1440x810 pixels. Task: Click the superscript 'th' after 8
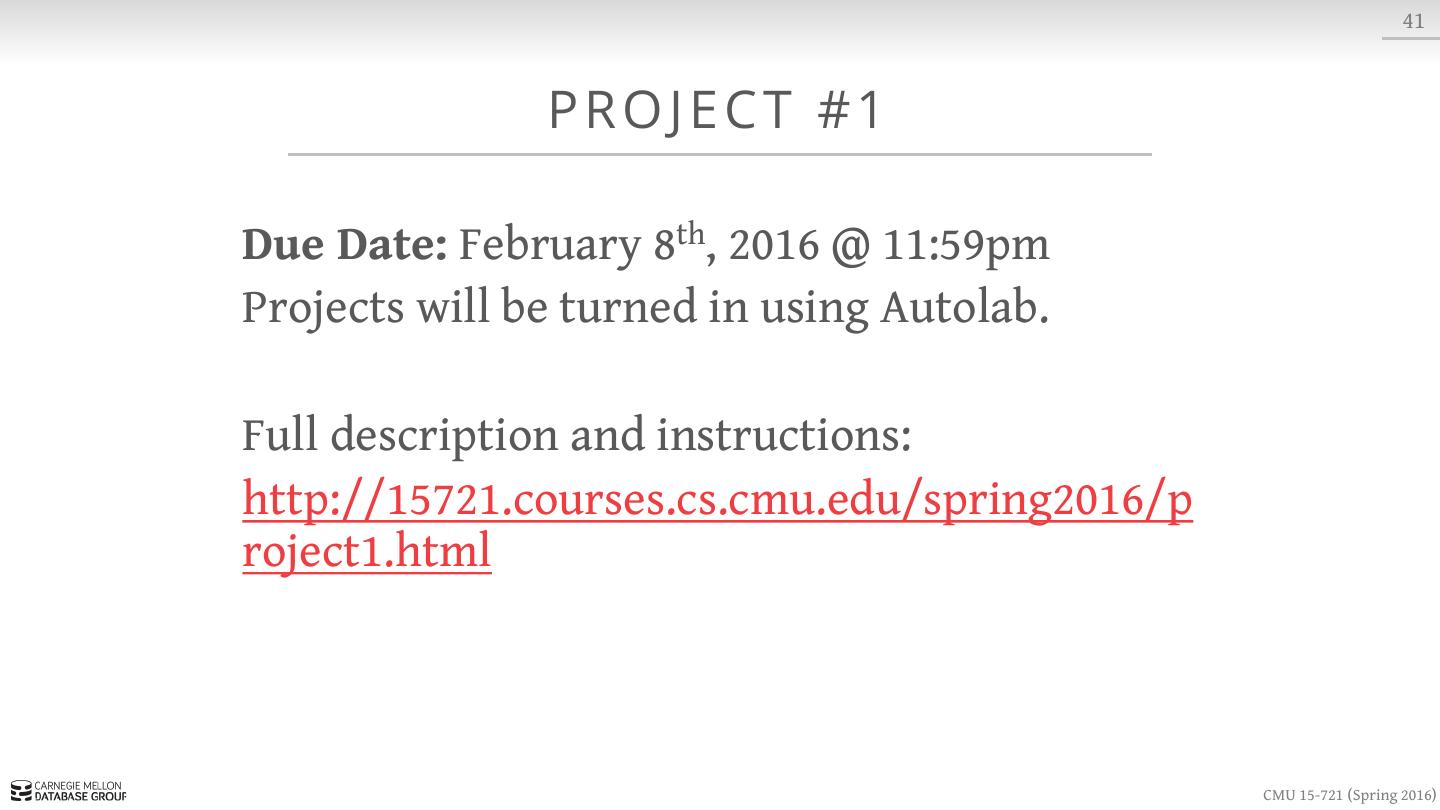(691, 233)
